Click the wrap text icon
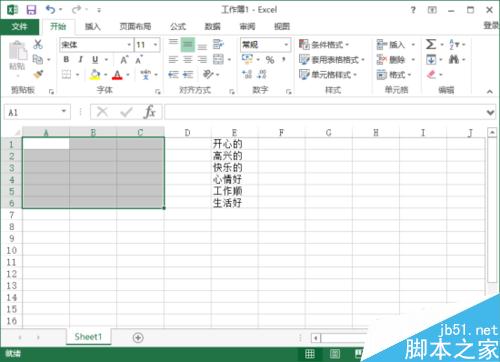The width and height of the screenshot is (500, 362). pyautogui.click(x=218, y=44)
